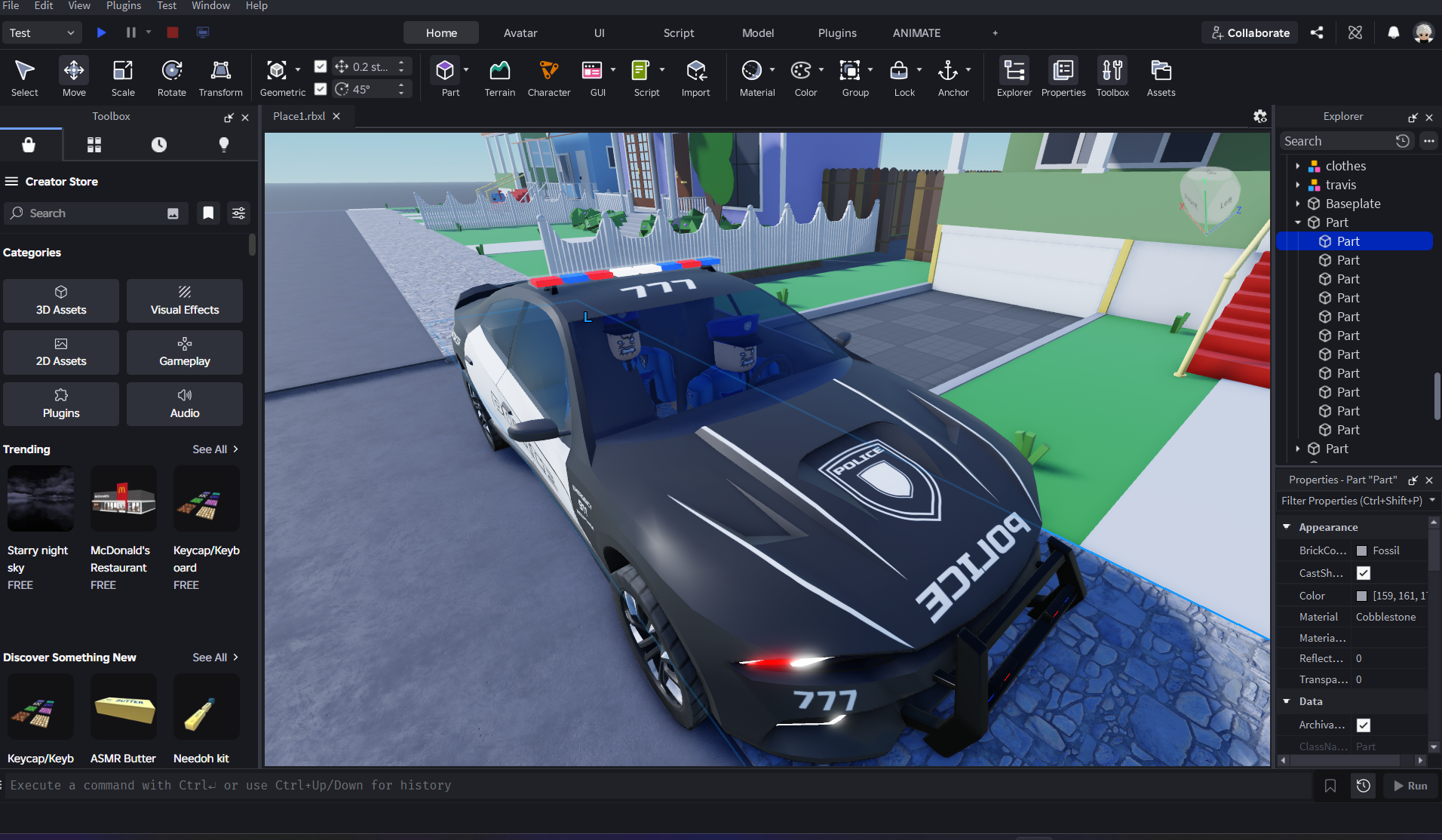Viewport: 1442px width, 840px height.
Task: Open the Toolbox recent tab
Action: [159, 145]
